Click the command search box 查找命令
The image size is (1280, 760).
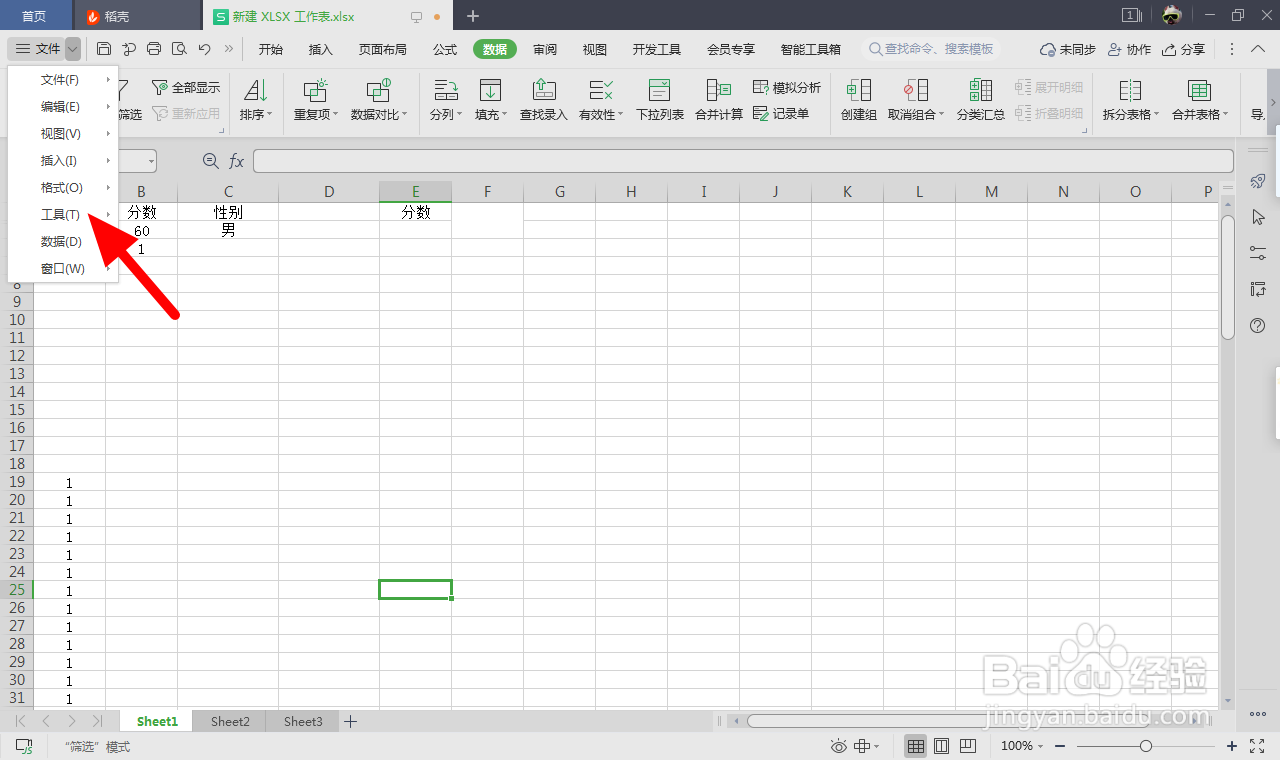(x=931, y=49)
